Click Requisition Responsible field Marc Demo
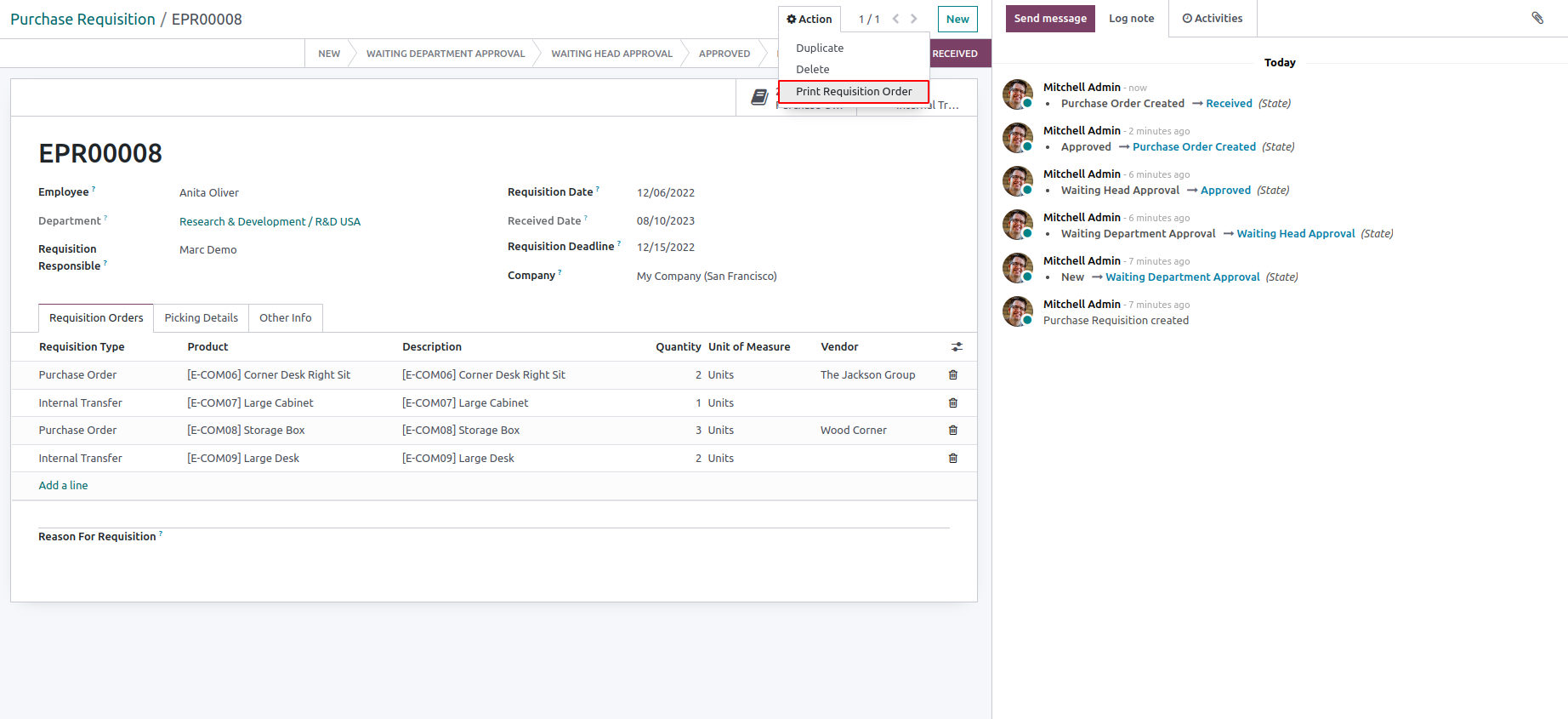Screen dimensions: 1568x719 208,250
